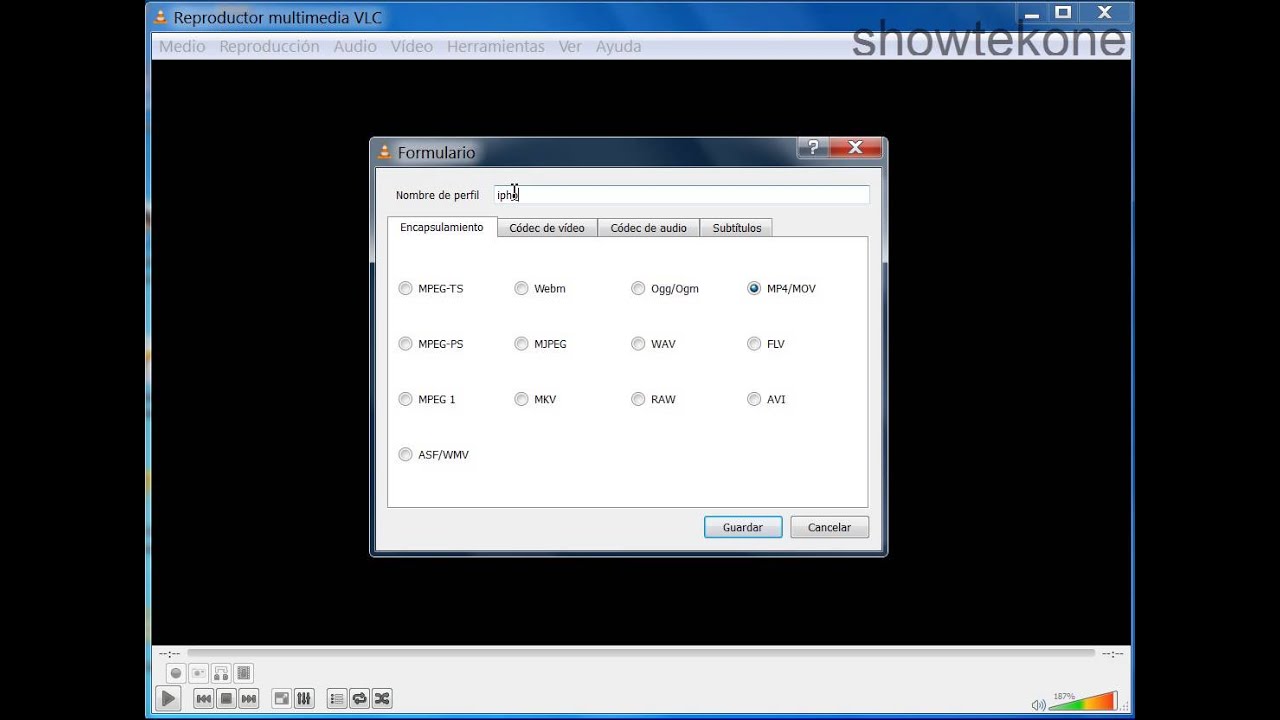Show the playlist icon

point(337,699)
